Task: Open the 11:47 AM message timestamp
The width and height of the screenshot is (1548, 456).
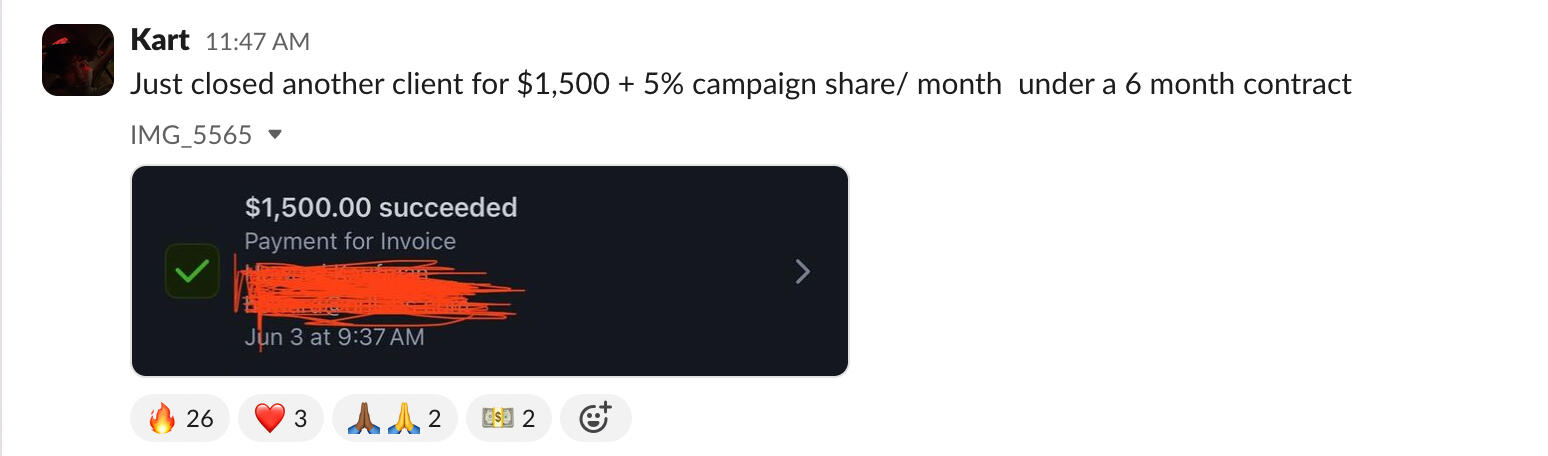Action: pyautogui.click(x=257, y=42)
